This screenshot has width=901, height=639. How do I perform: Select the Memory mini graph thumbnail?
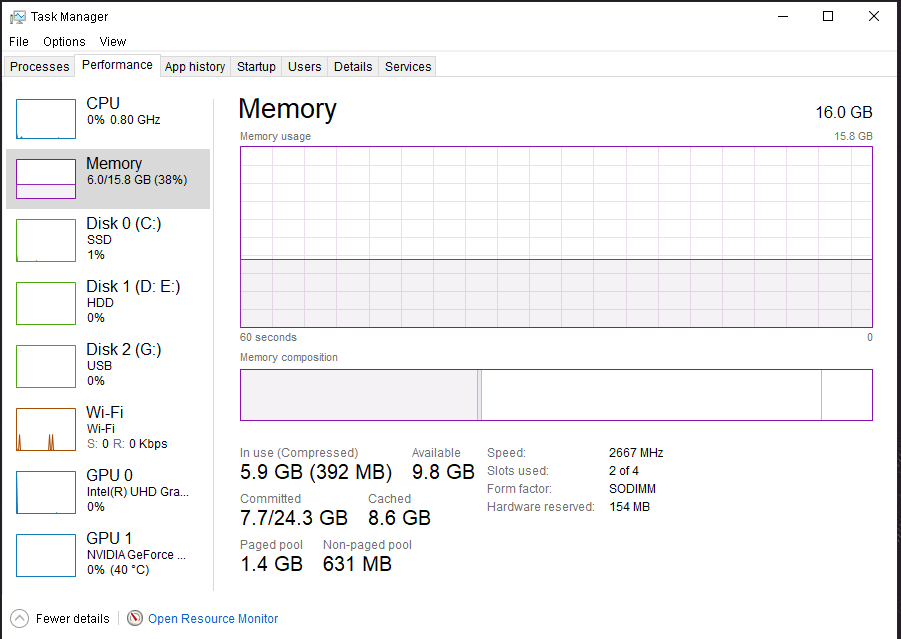pos(46,179)
